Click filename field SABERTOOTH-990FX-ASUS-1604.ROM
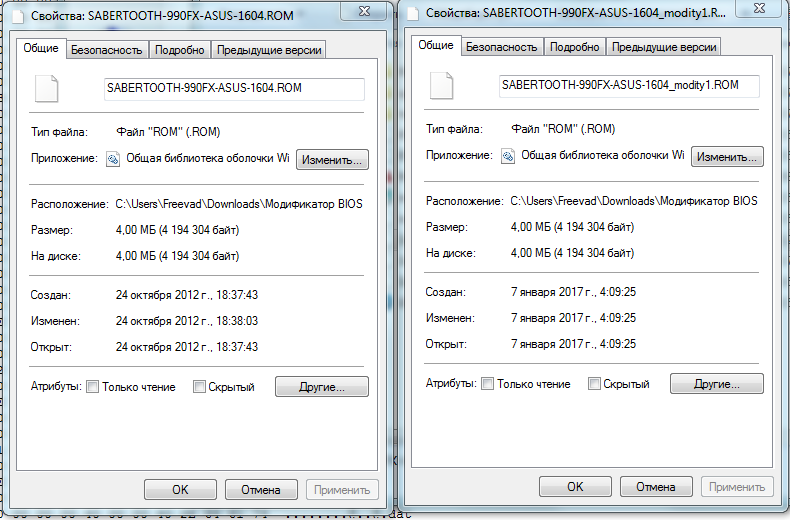Screen dimensions: 790x520 234,89
